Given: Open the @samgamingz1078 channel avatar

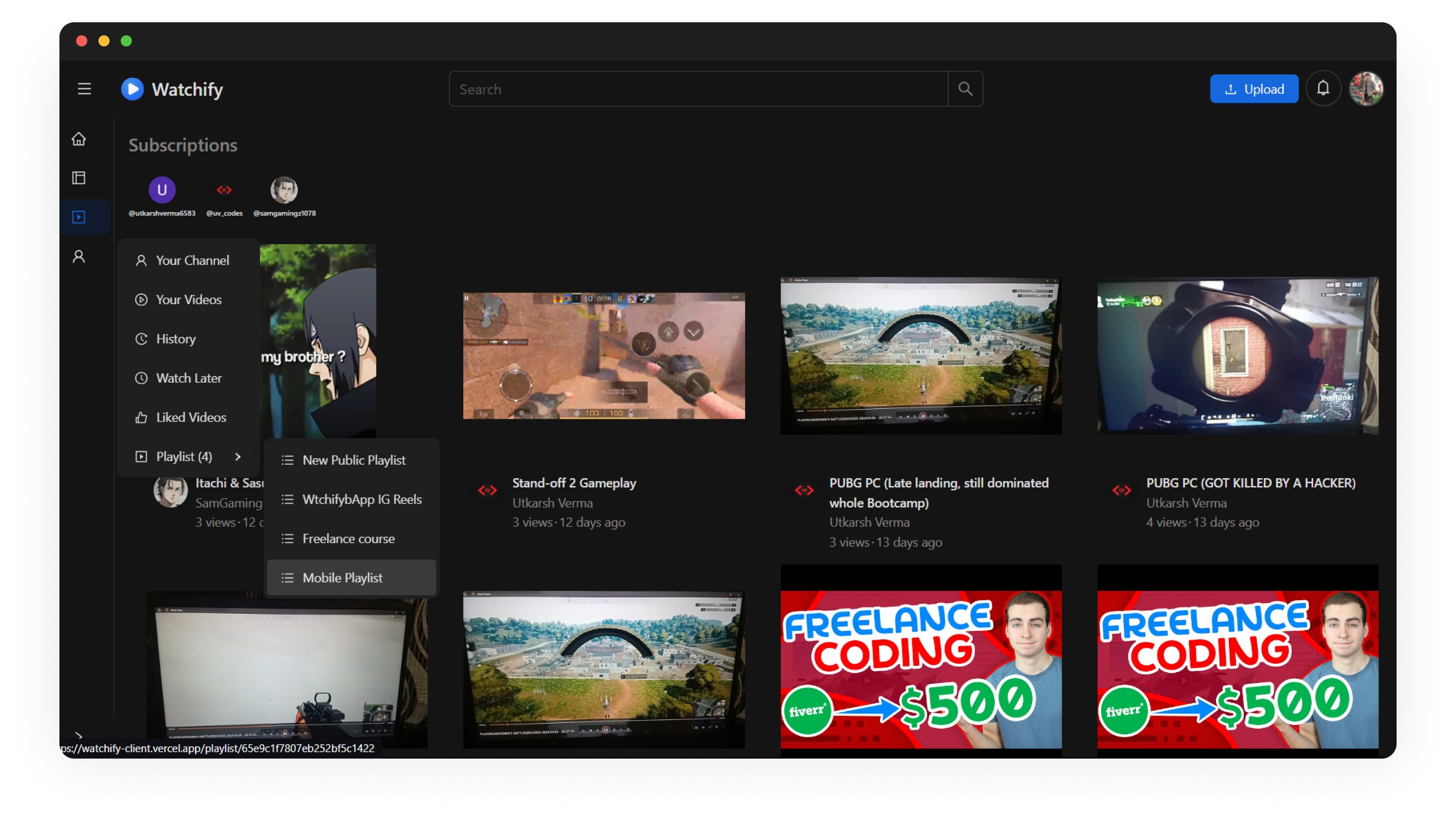Looking at the screenshot, I should (x=284, y=190).
